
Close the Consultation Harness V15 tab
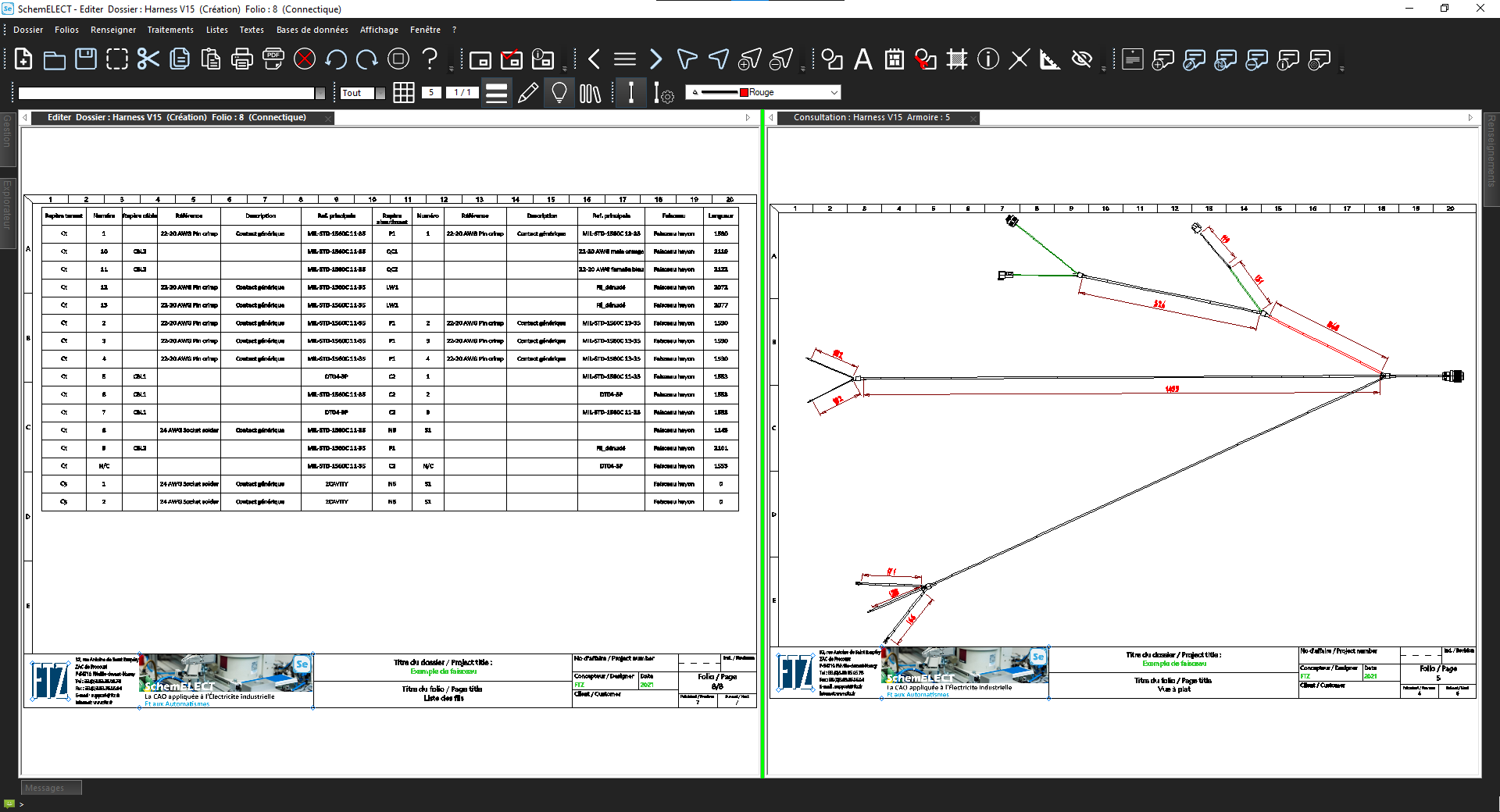click(973, 118)
